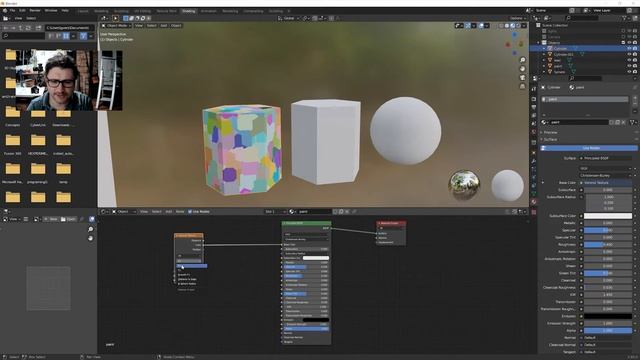
Task: Select the paint material slot in list
Action: (585, 99)
